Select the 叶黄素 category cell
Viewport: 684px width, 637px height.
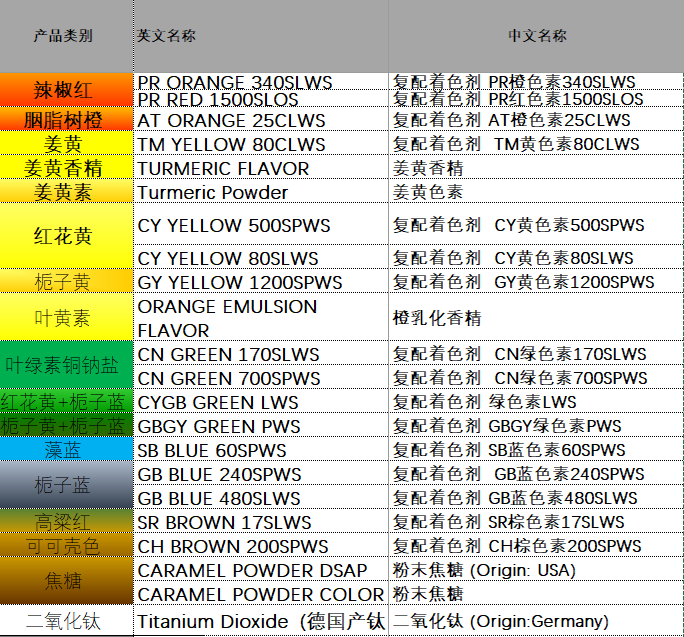67,317
